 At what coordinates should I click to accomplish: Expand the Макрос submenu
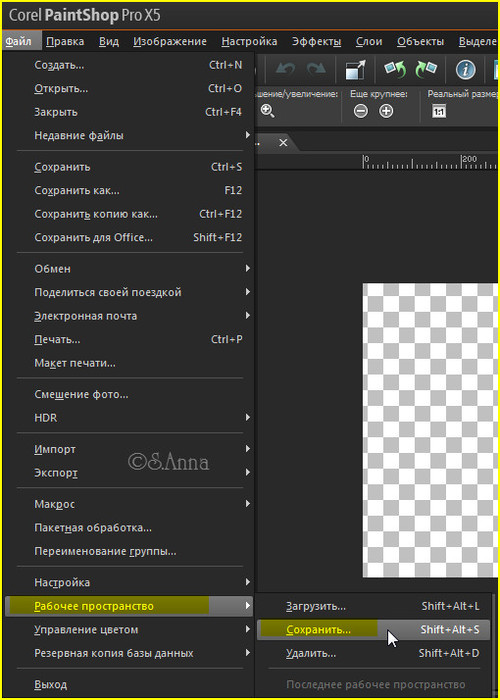(129, 504)
